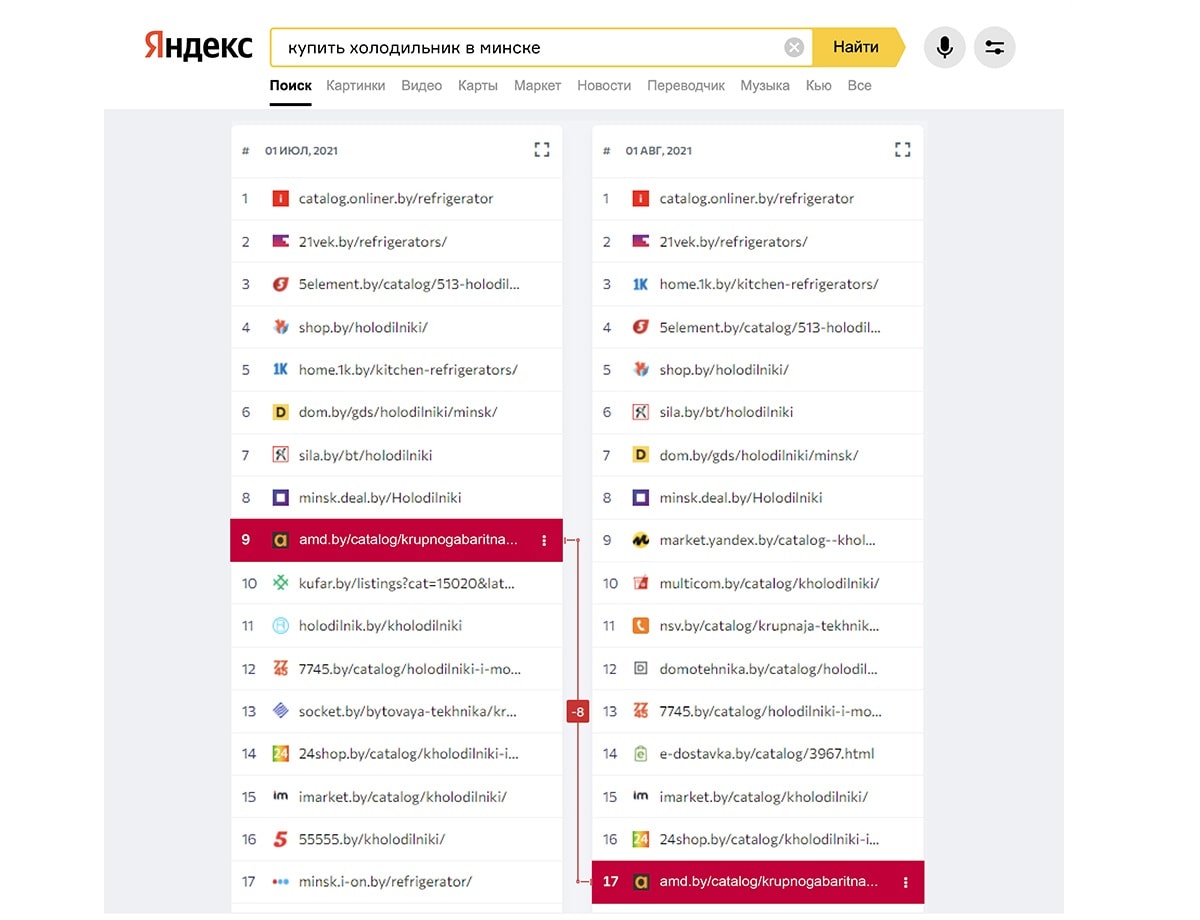The height and width of the screenshot is (920, 1200).
Task: Click the 21vek favicon in the August list
Action: pyautogui.click(x=641, y=242)
